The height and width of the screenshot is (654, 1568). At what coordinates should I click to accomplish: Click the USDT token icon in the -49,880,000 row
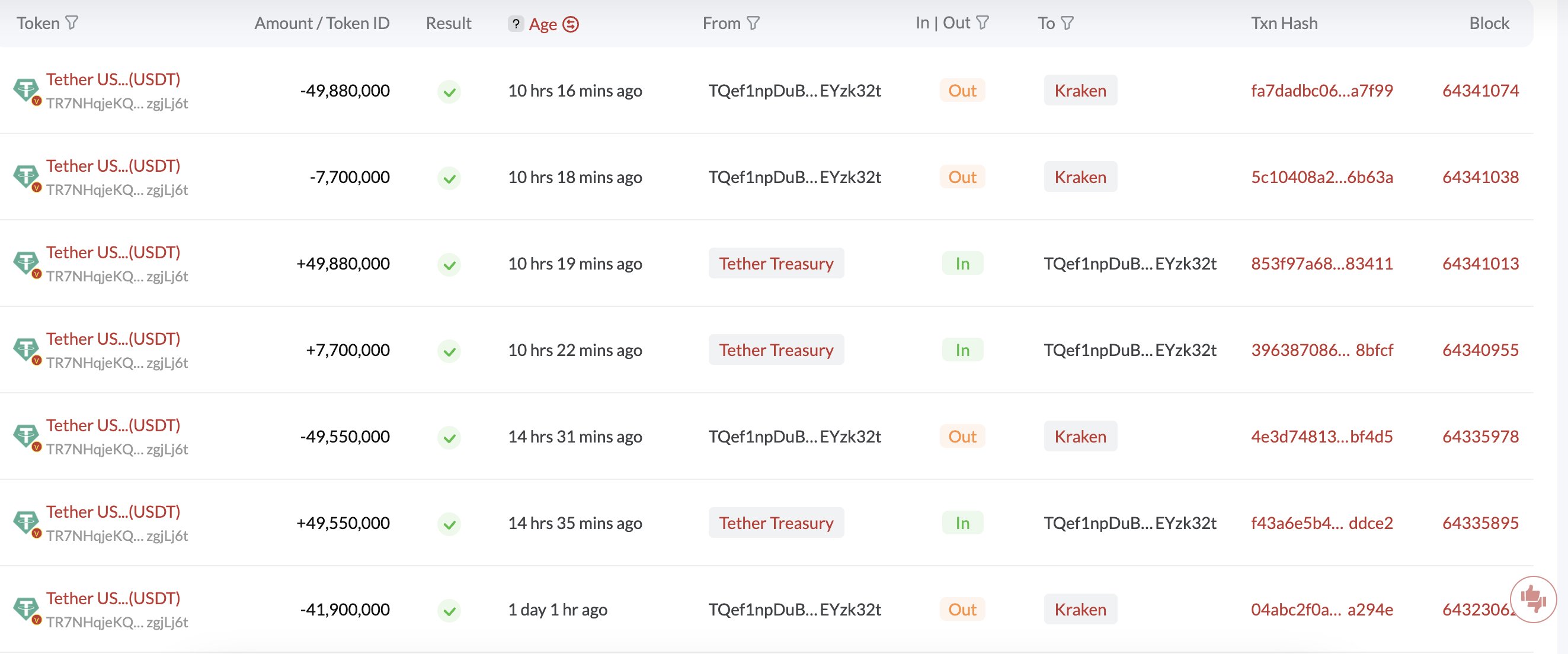coord(26,91)
